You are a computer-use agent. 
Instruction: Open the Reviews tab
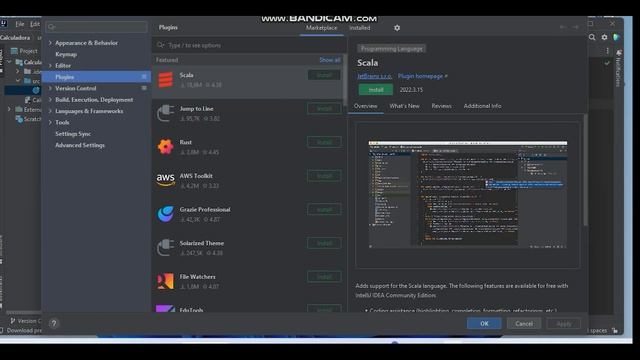(441, 106)
